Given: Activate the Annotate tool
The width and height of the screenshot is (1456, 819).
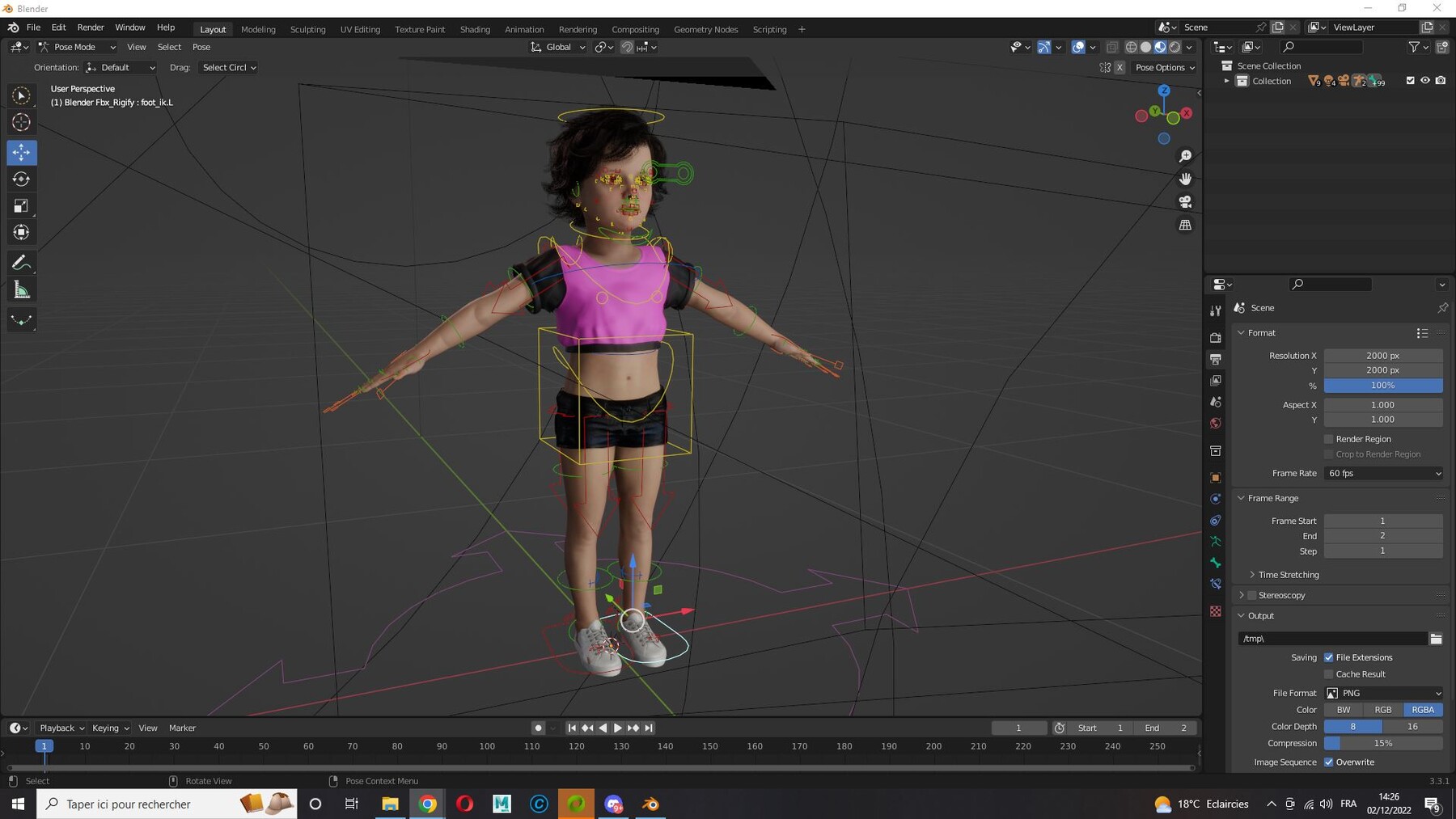Looking at the screenshot, I should [22, 262].
